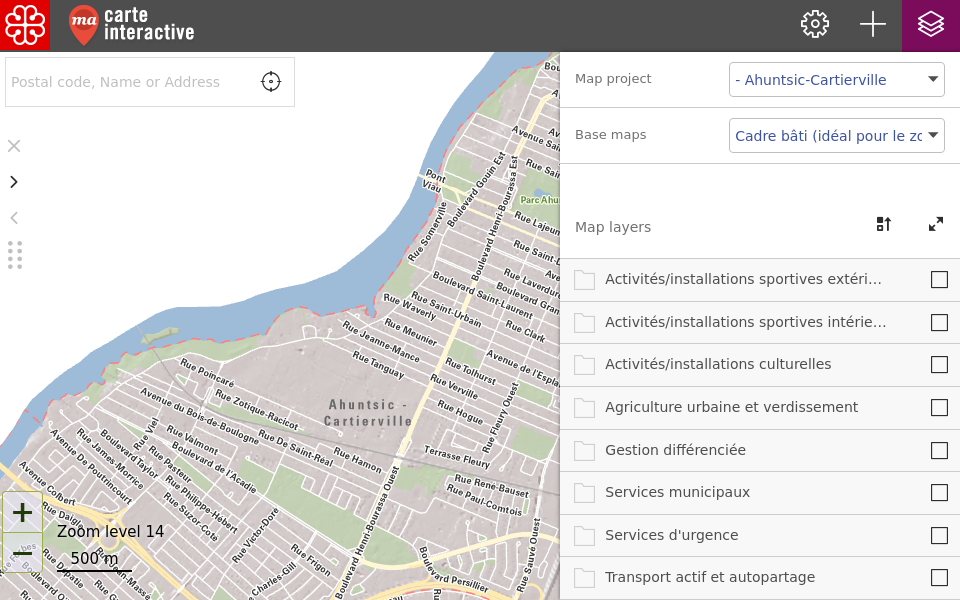Enable Activités/installations culturelles checkbox

click(x=939, y=365)
